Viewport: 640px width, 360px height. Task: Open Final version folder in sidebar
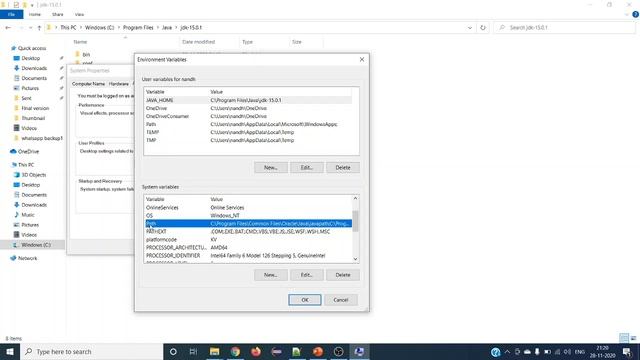[x=35, y=108]
